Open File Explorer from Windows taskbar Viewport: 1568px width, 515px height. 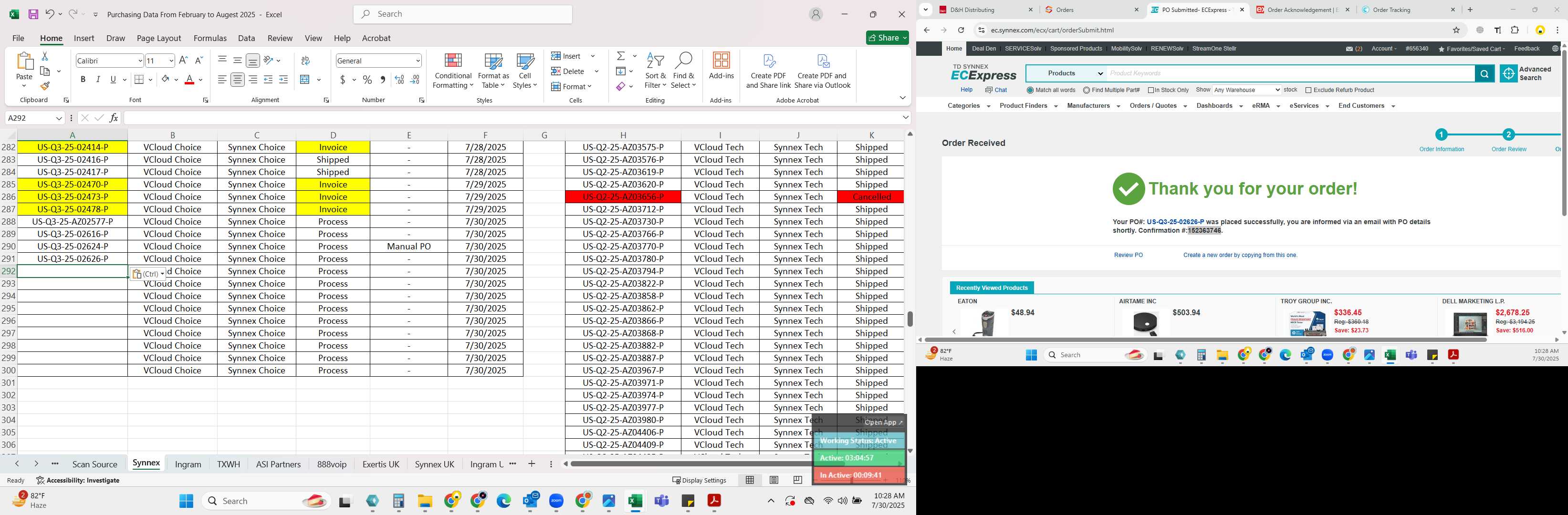(425, 501)
